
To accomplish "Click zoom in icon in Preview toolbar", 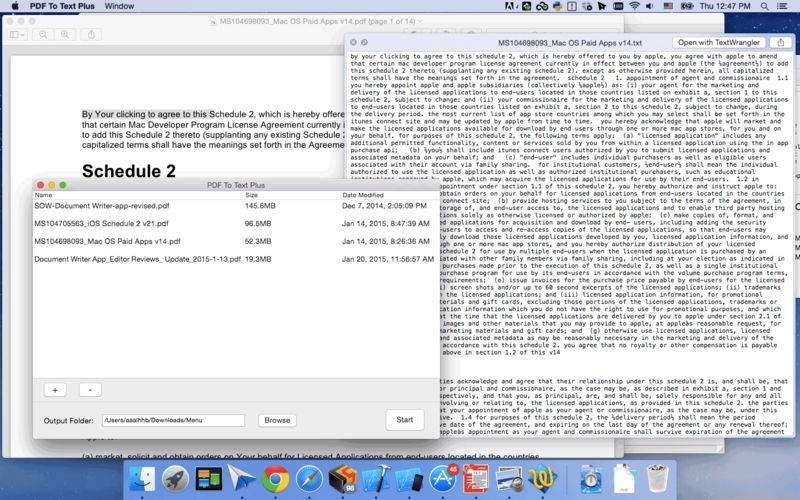I will 65,35.
